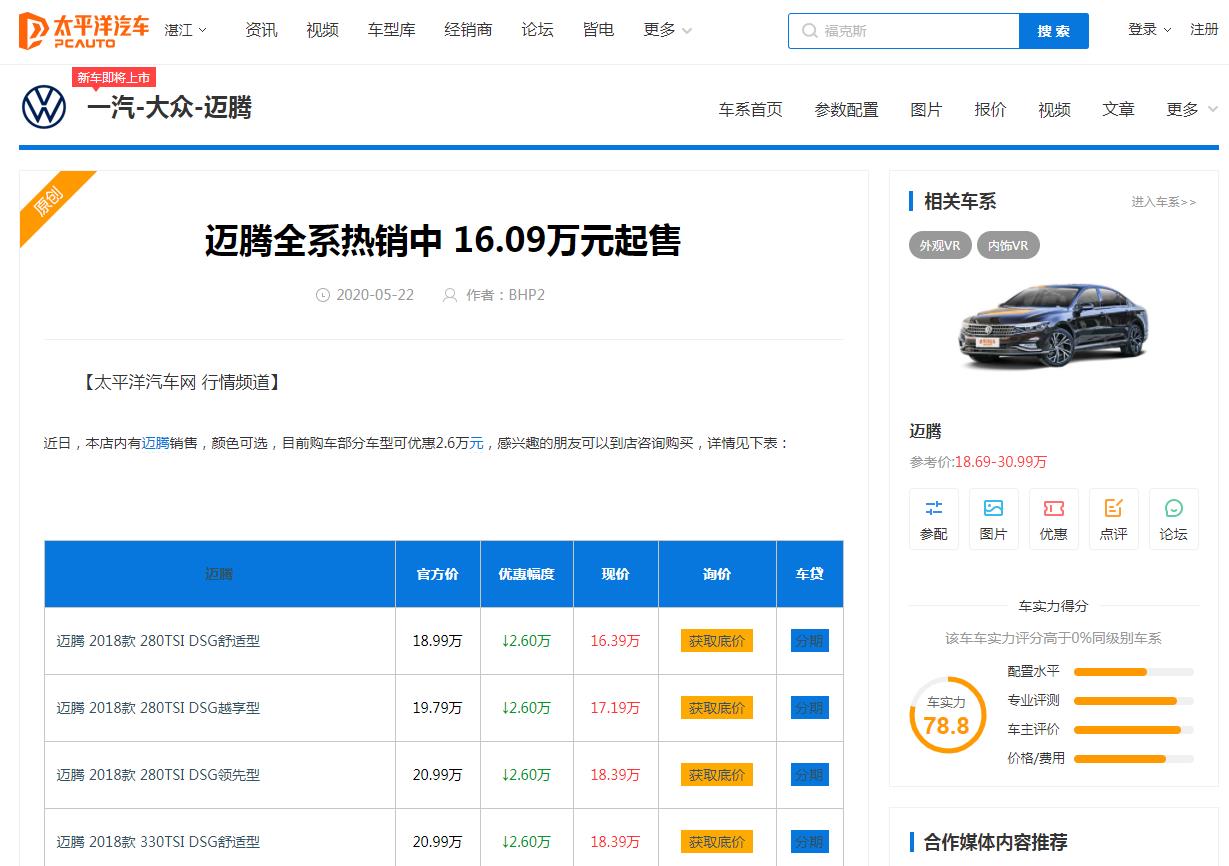Click the black 迈腾 car thumbnail
Screen dimensions: 1229x866
pyautogui.click(x=1053, y=325)
